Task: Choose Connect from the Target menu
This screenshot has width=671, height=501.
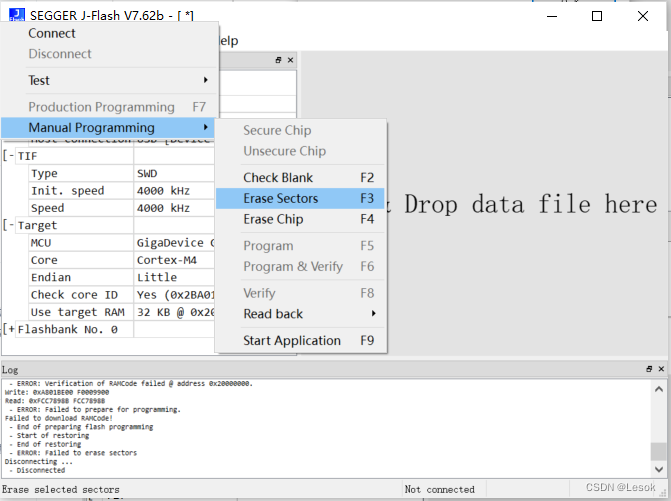Action: coord(110,33)
